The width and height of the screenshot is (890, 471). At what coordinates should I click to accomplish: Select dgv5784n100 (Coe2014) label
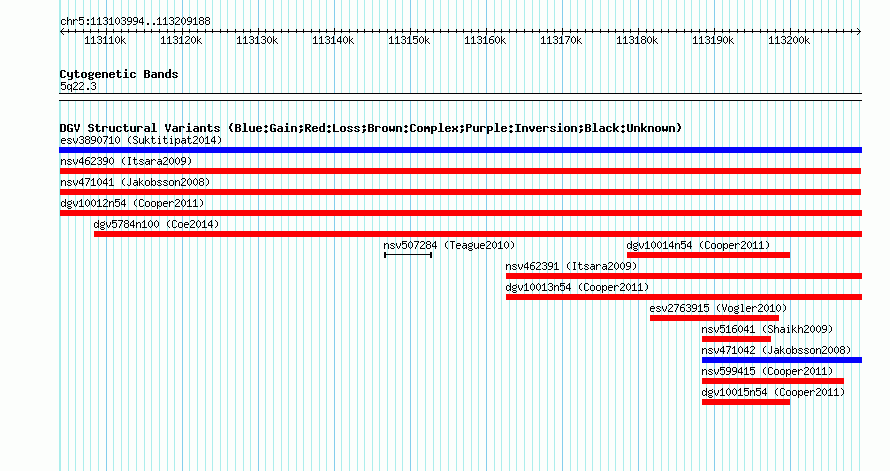click(156, 224)
